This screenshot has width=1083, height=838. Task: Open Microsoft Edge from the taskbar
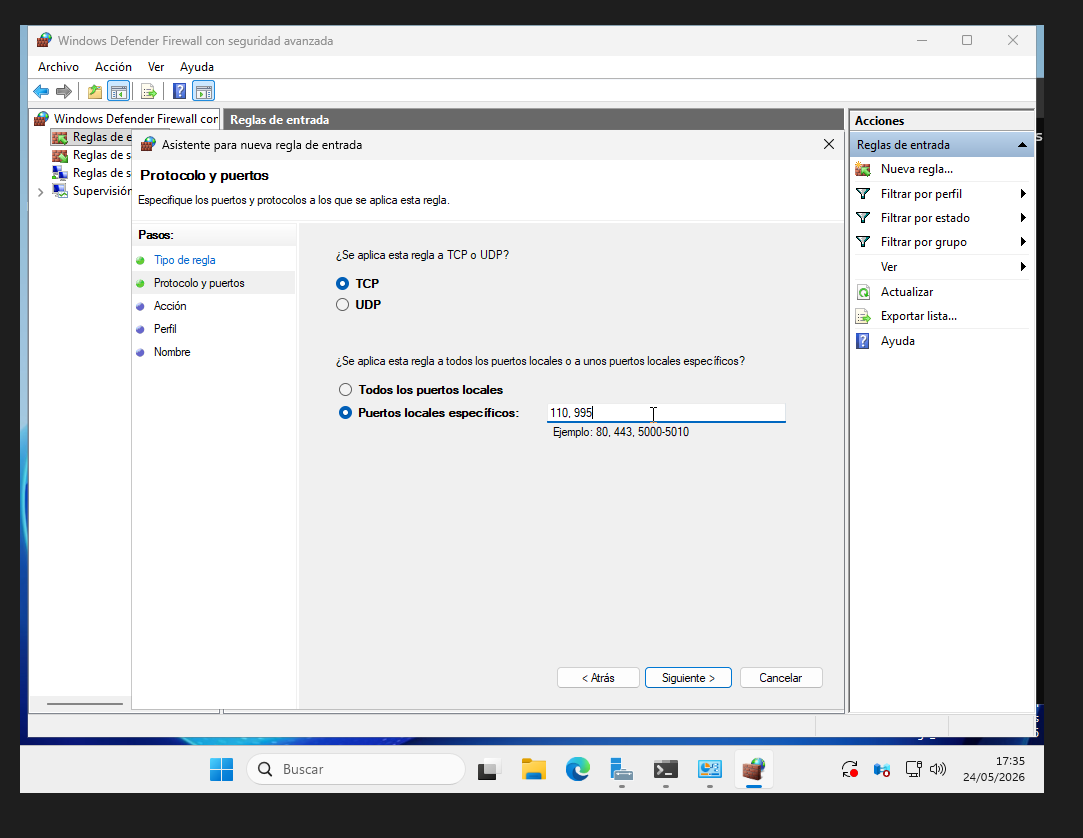click(x=577, y=769)
